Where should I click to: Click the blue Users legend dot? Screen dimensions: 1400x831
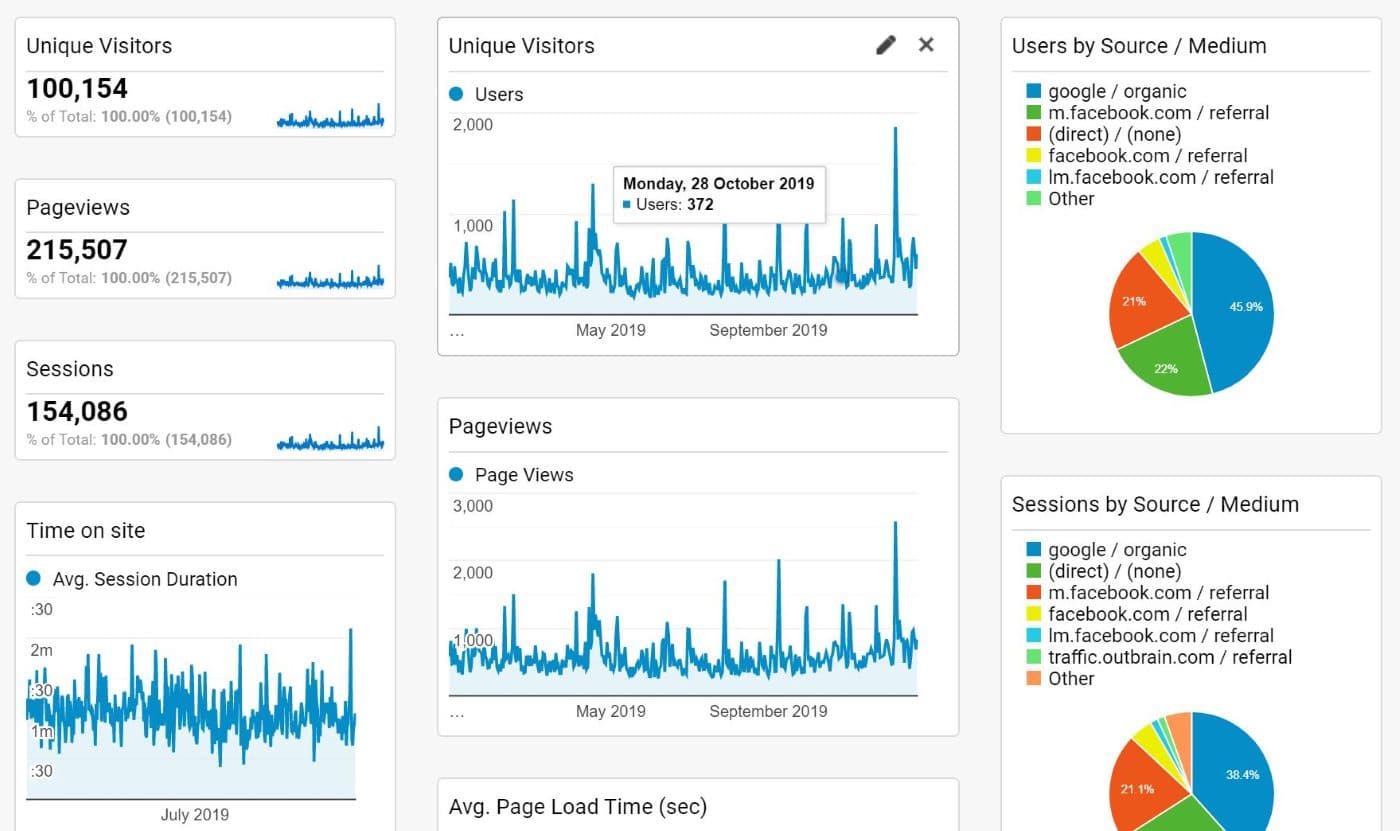click(457, 95)
